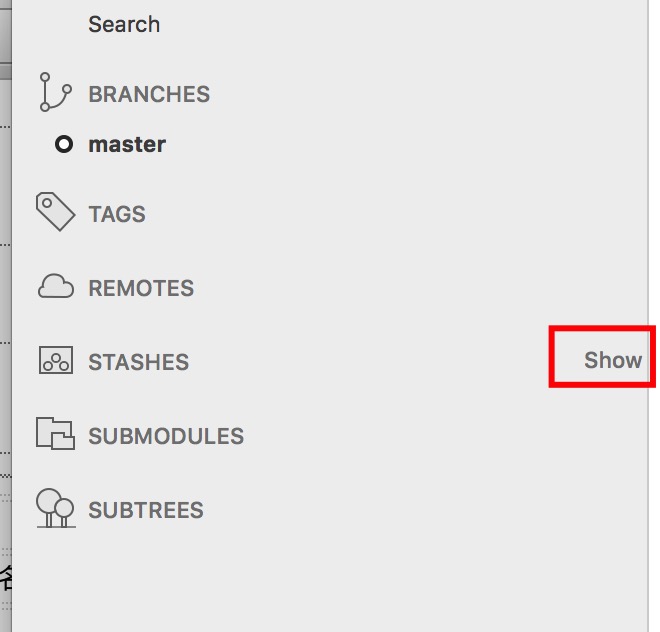The image size is (660, 632).
Task: Open the SUBMODULES section header
Action: [x=166, y=436]
